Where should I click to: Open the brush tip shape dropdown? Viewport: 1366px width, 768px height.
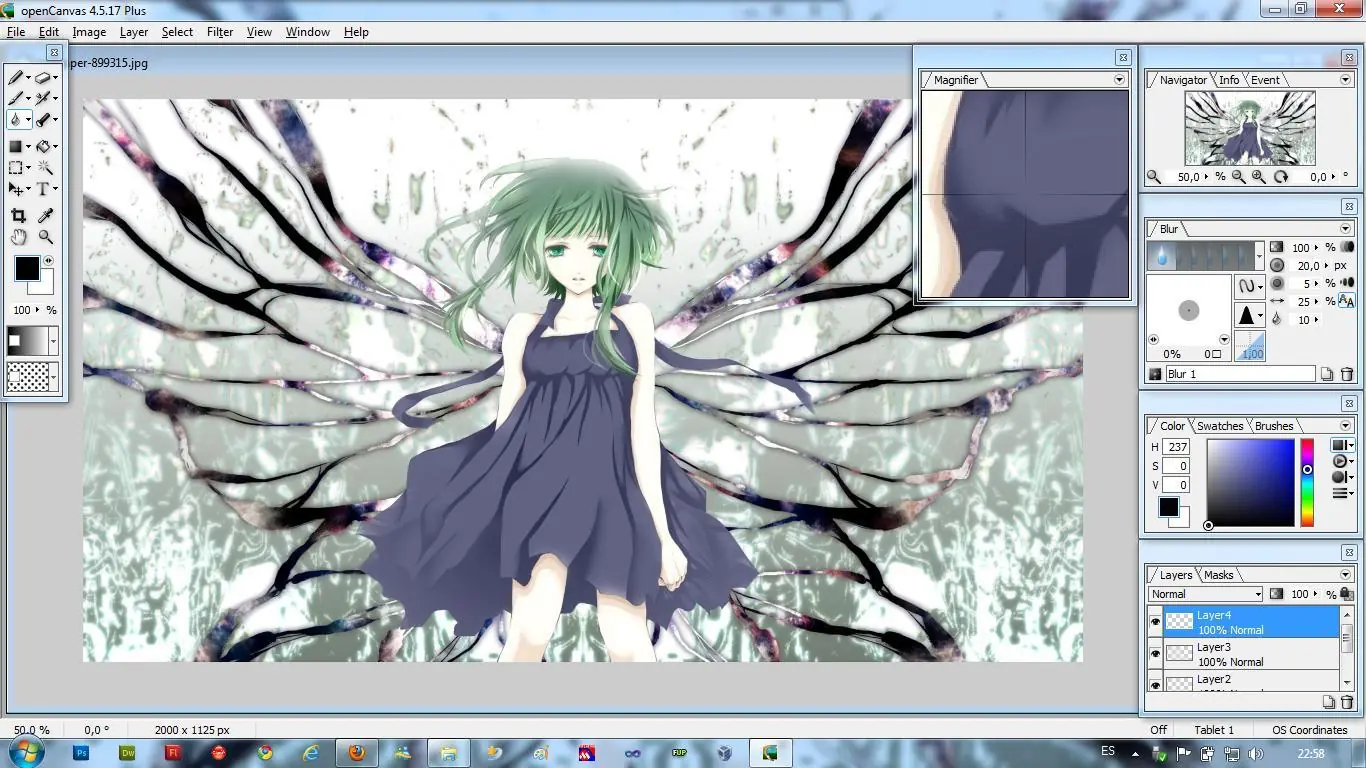(x=1250, y=316)
